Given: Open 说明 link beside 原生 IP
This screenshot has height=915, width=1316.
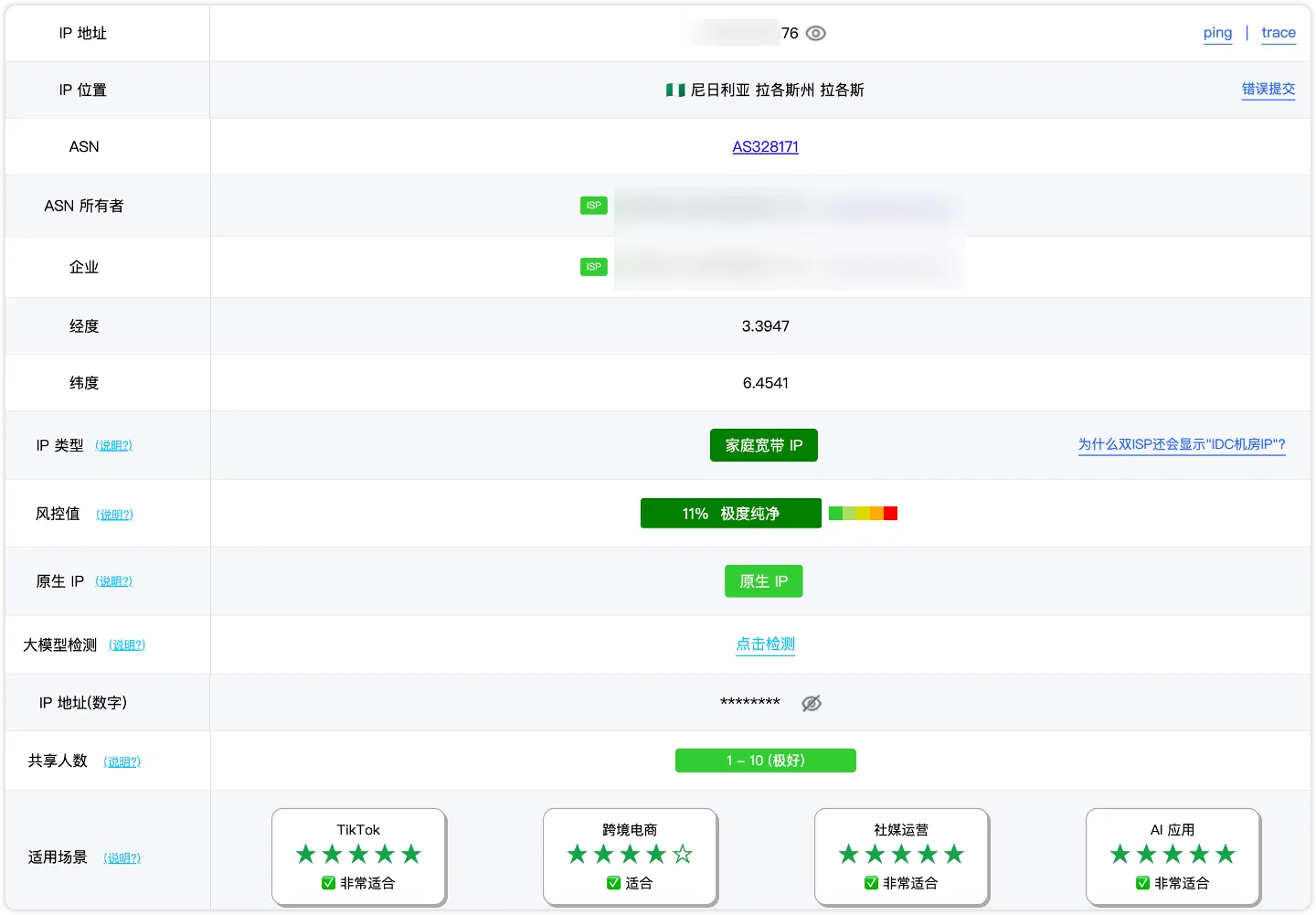Looking at the screenshot, I should (x=114, y=581).
